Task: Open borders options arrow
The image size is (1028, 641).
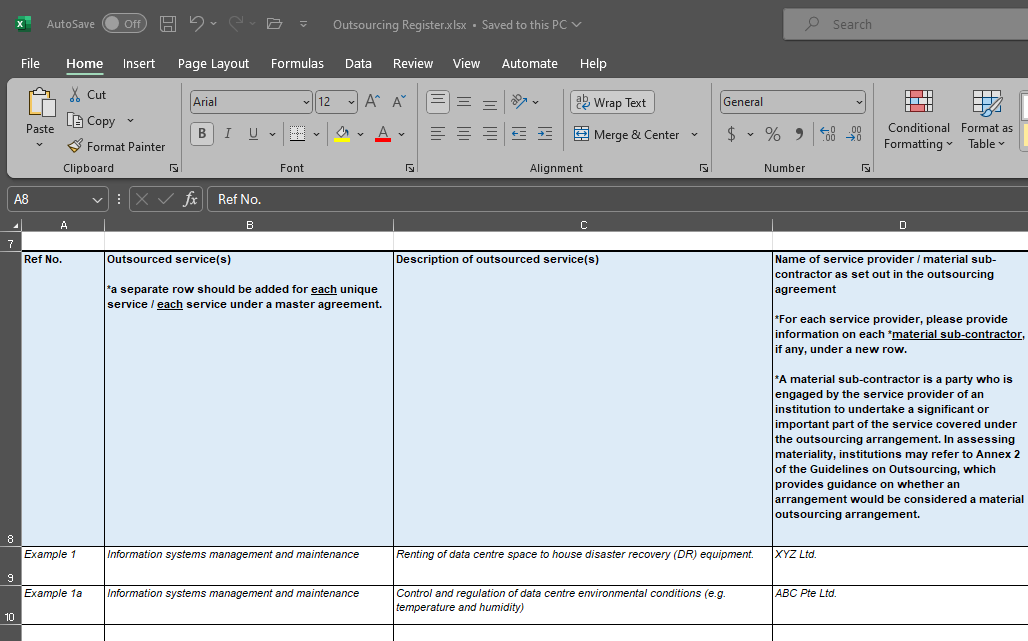Action: (x=316, y=134)
